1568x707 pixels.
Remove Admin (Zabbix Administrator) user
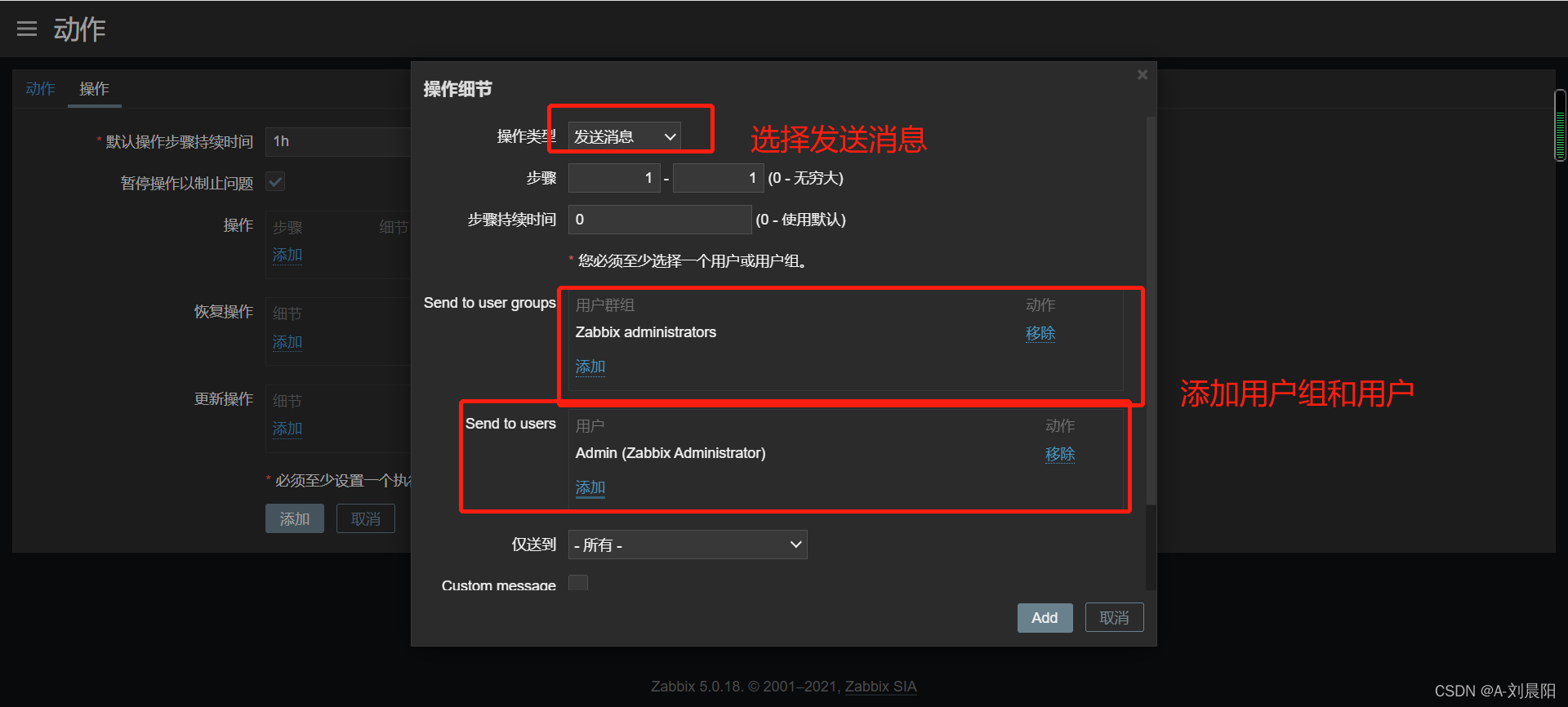[x=1060, y=454]
